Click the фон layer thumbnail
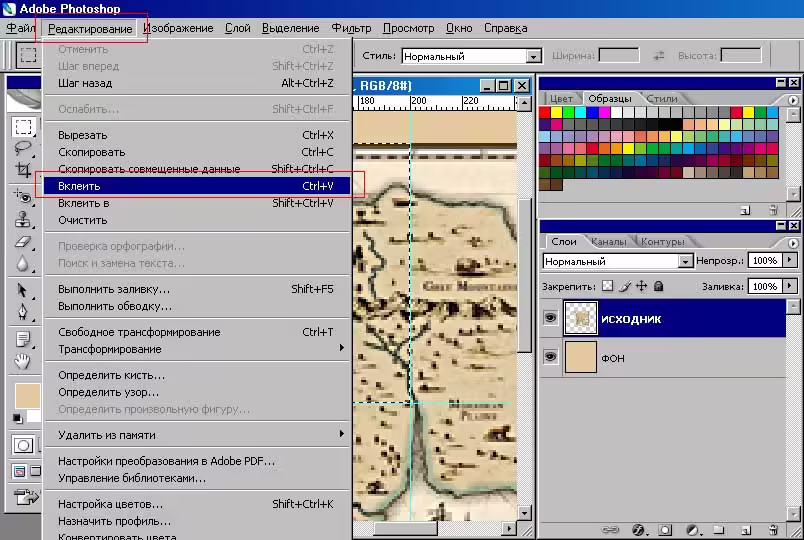This screenshot has width=804, height=540. [580, 357]
